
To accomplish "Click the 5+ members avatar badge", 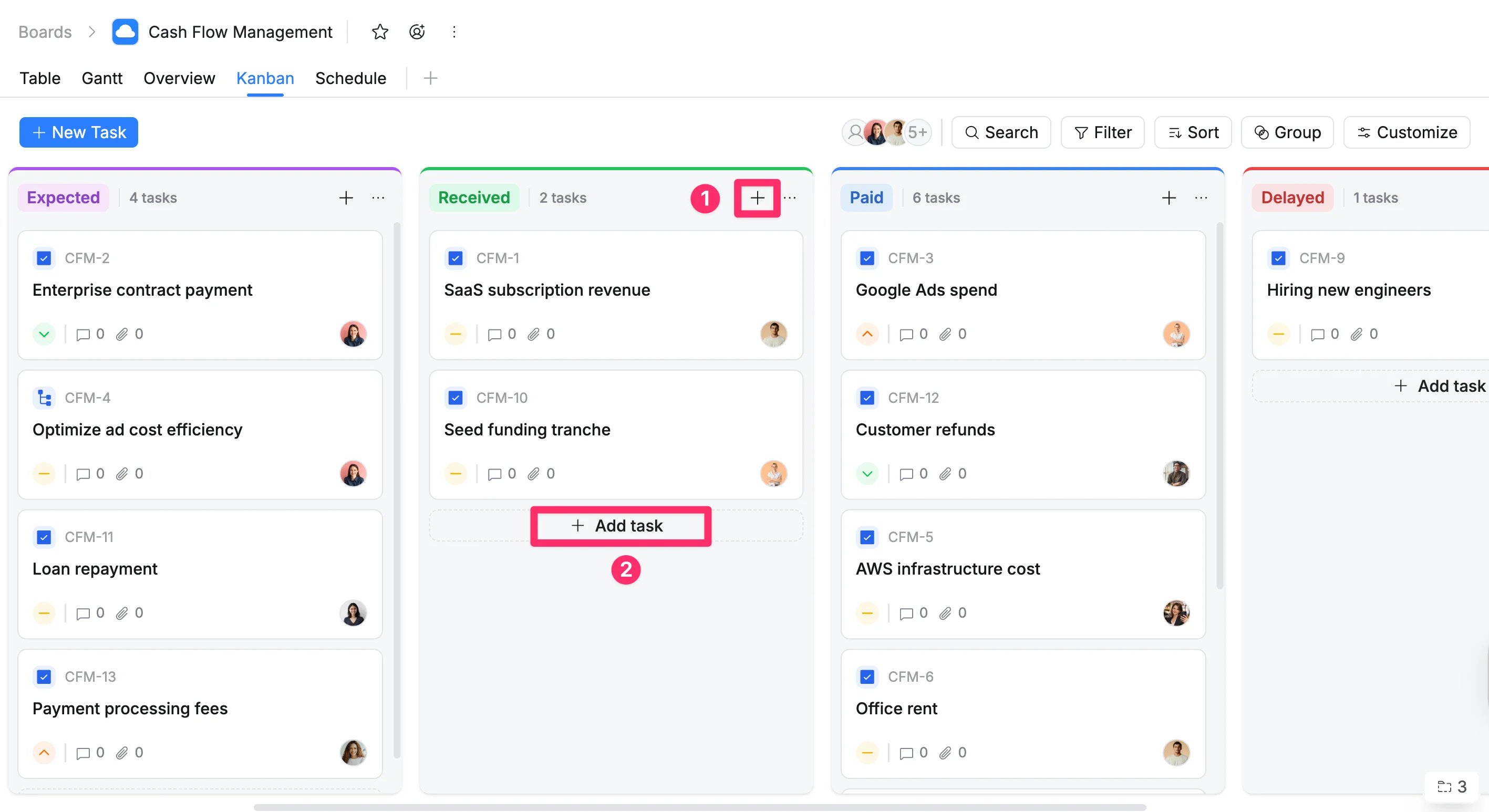I will tap(917, 132).
